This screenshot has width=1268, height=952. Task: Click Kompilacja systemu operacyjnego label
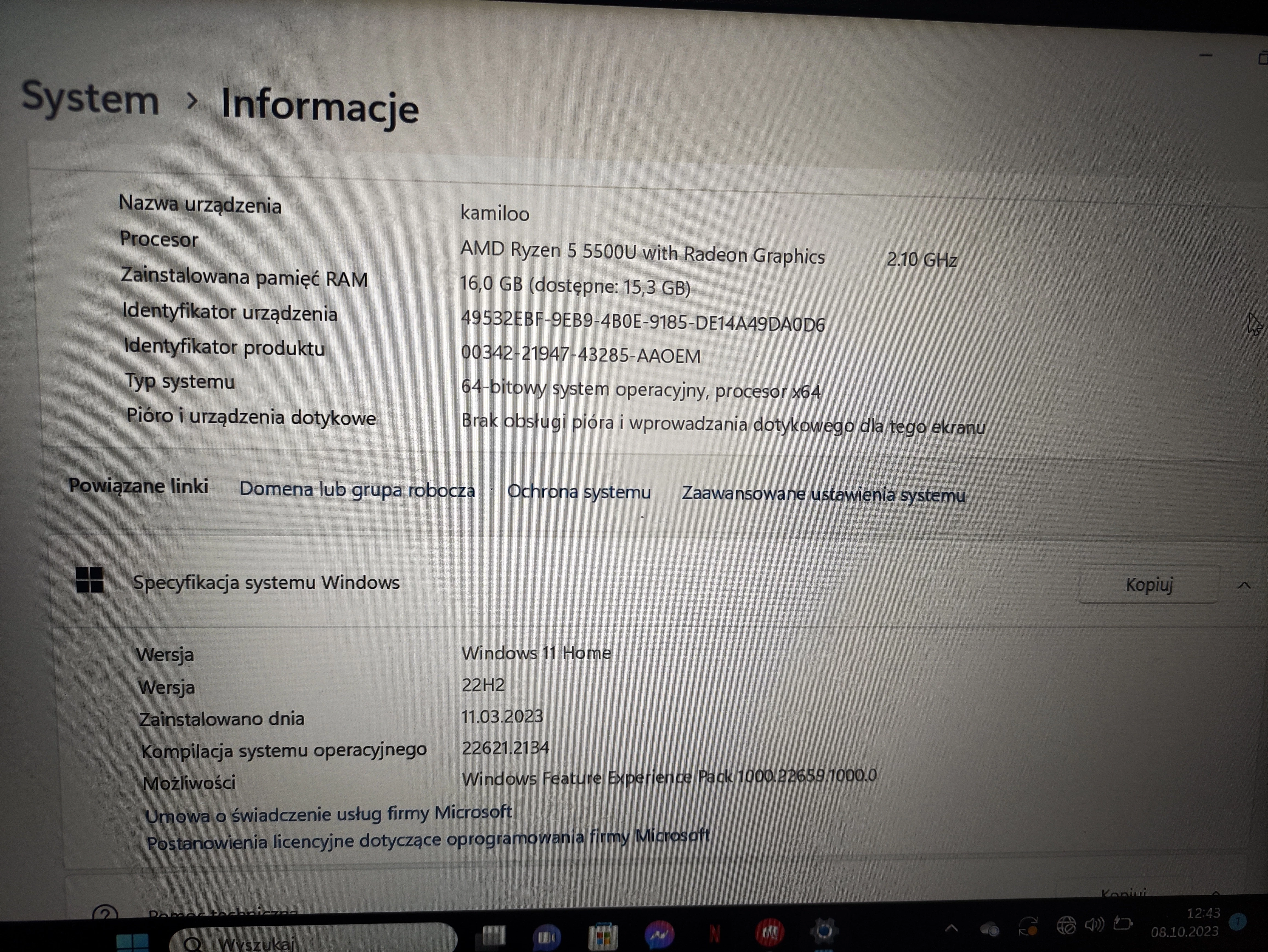coord(284,750)
